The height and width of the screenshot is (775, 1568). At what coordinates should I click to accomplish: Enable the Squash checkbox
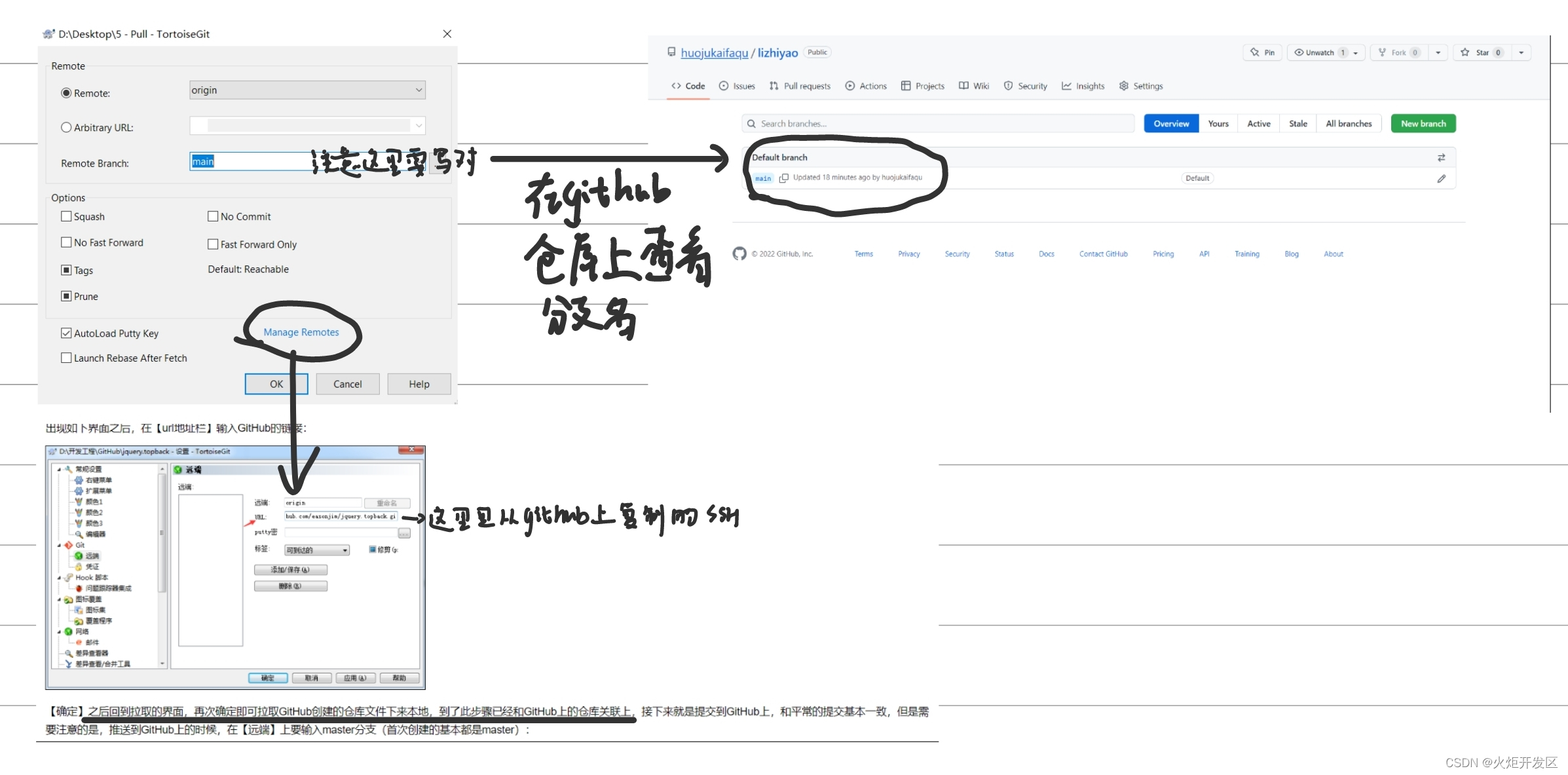point(66,216)
